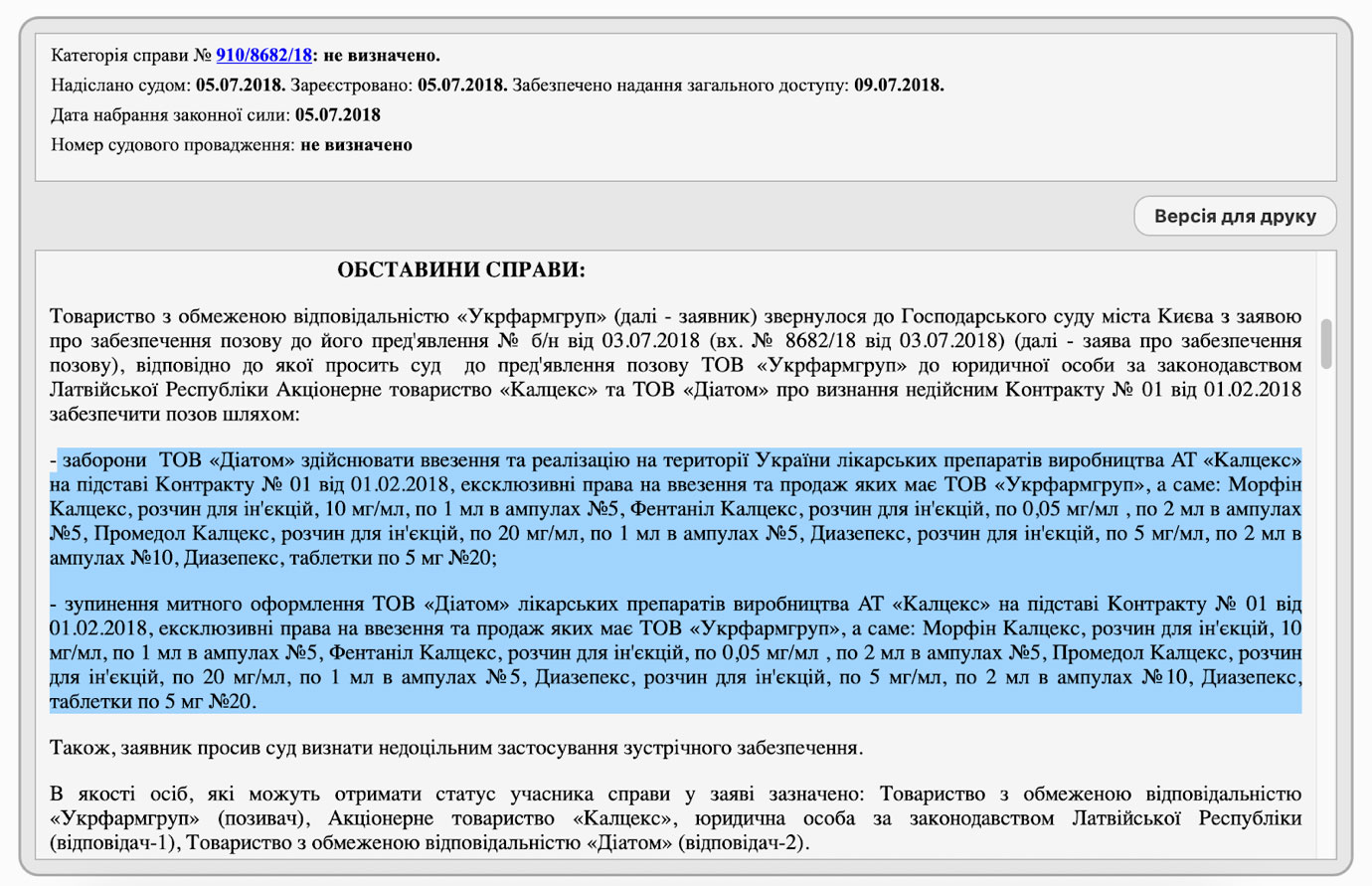Click the paragraph starting "В якості осіб, які можуть"

(x=675, y=819)
